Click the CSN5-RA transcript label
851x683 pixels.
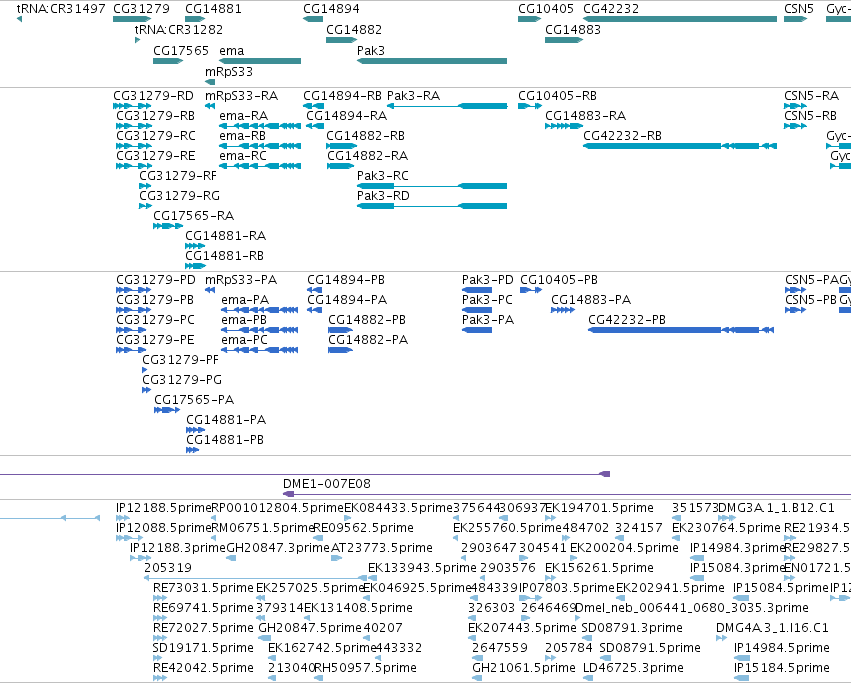tap(811, 96)
